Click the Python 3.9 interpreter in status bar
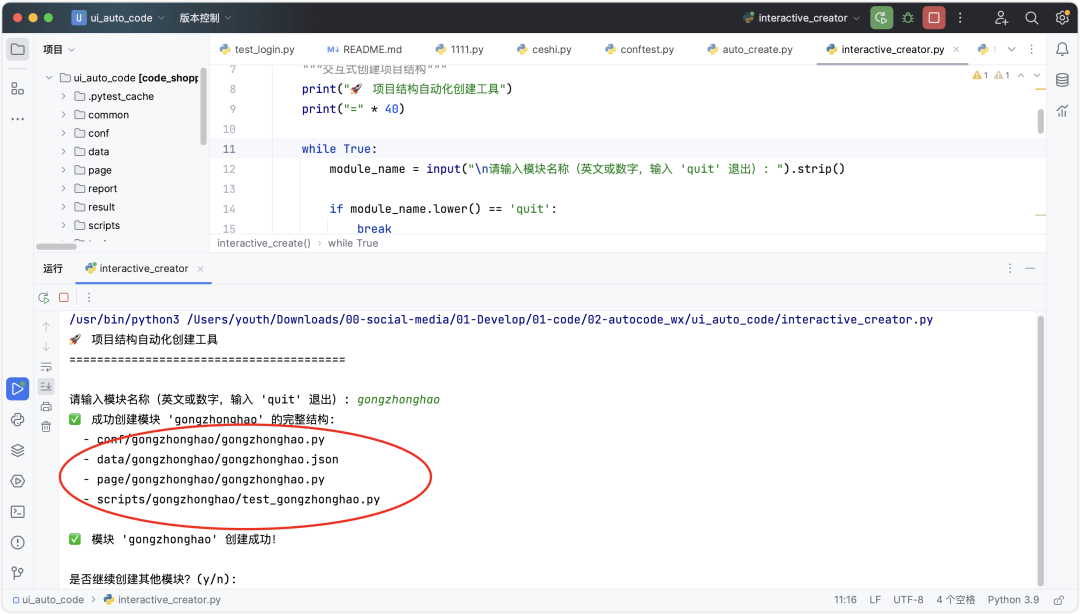 pos(1013,600)
